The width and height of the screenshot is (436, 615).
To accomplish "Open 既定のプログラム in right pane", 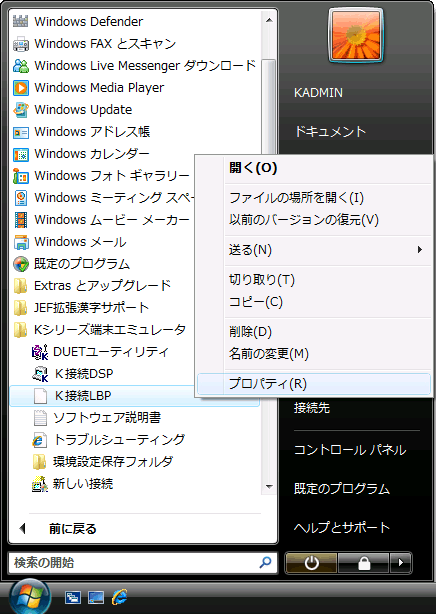I will pos(342,489).
